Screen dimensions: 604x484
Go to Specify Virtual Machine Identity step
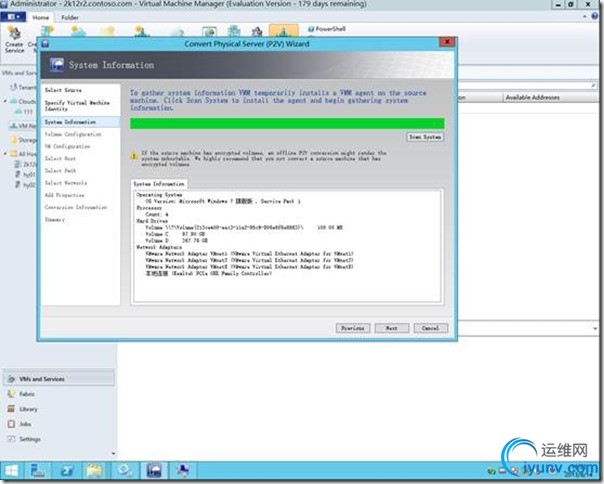[77, 106]
